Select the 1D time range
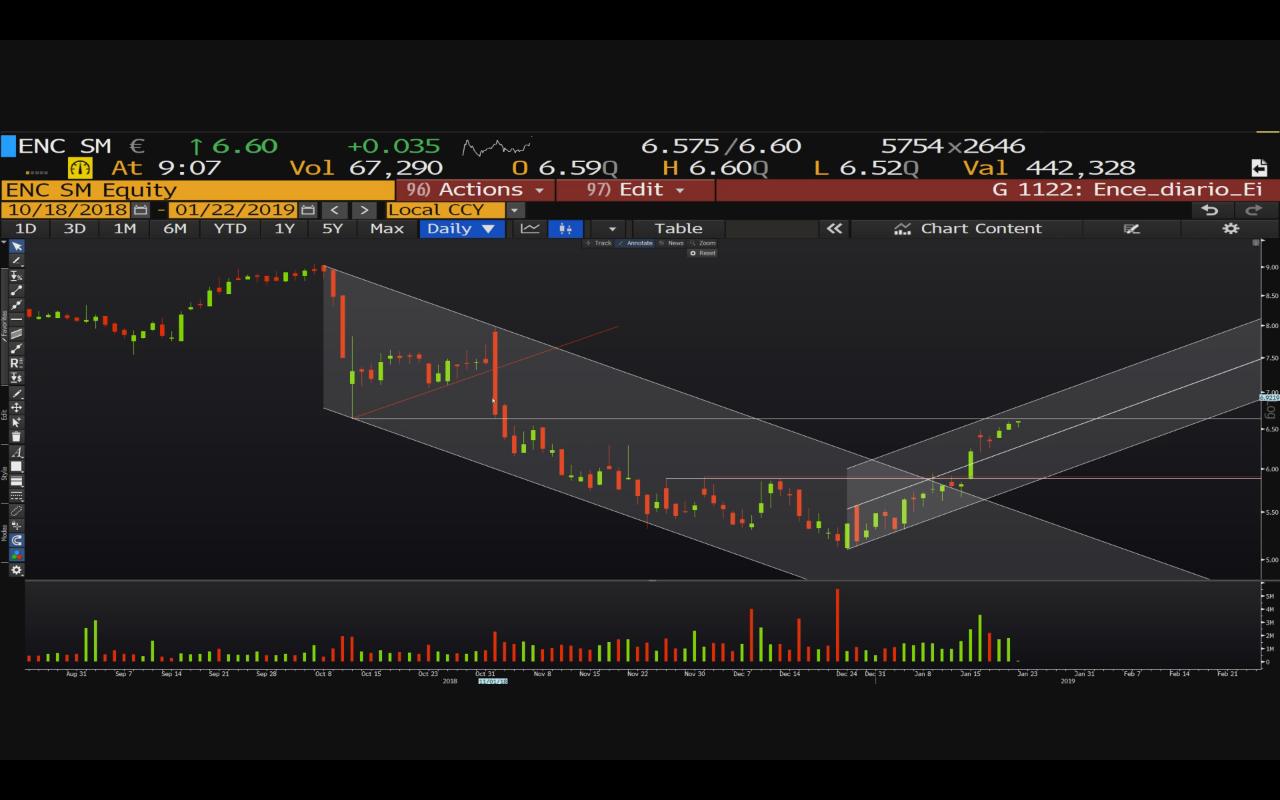This screenshot has height=800, width=1280. tap(25, 229)
